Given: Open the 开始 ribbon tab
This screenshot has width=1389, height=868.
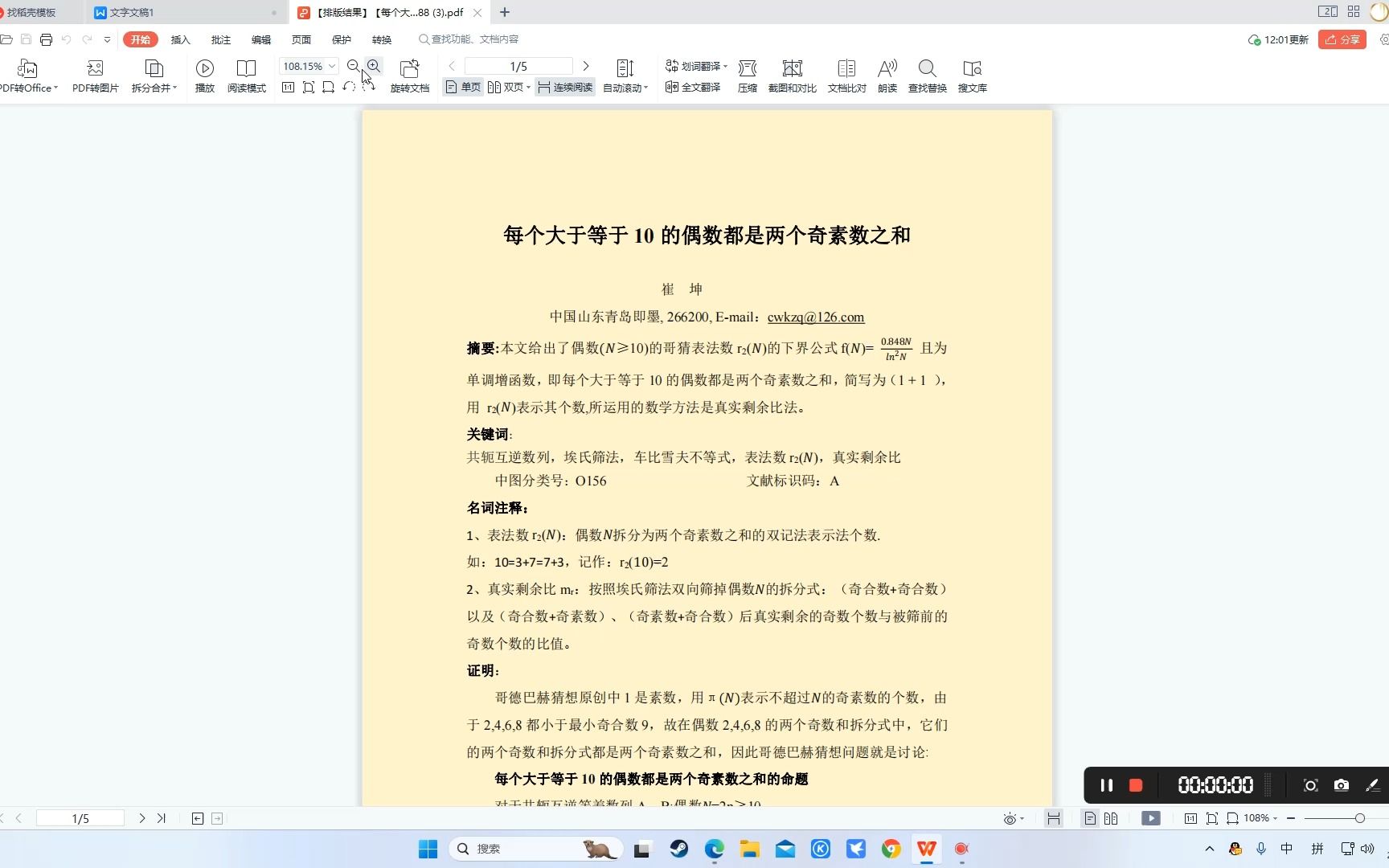Looking at the screenshot, I should coord(141,39).
